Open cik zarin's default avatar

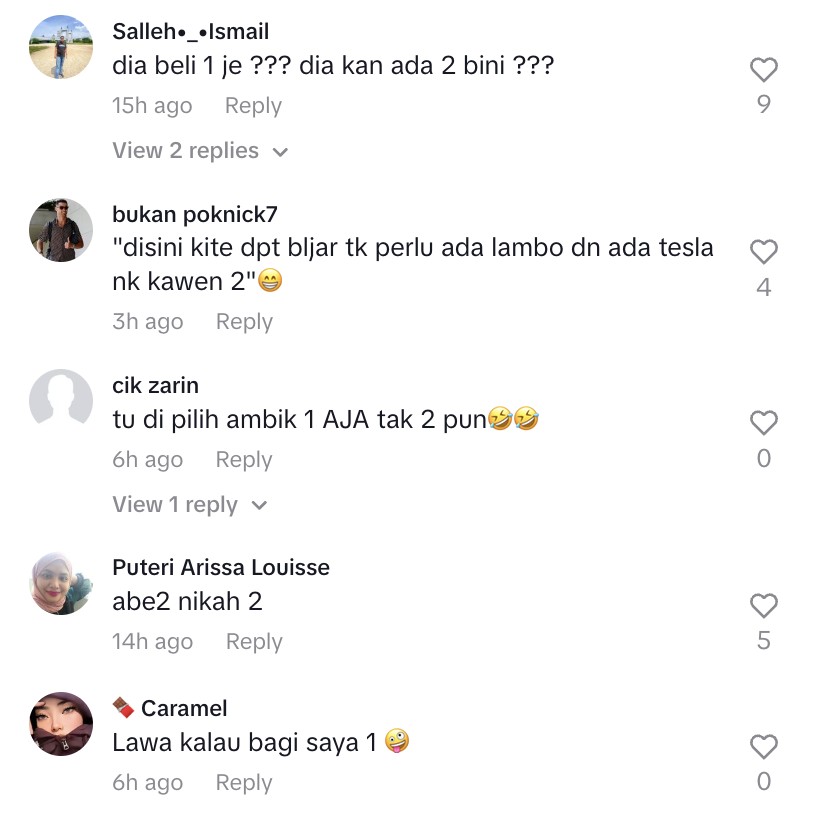[x=61, y=401]
